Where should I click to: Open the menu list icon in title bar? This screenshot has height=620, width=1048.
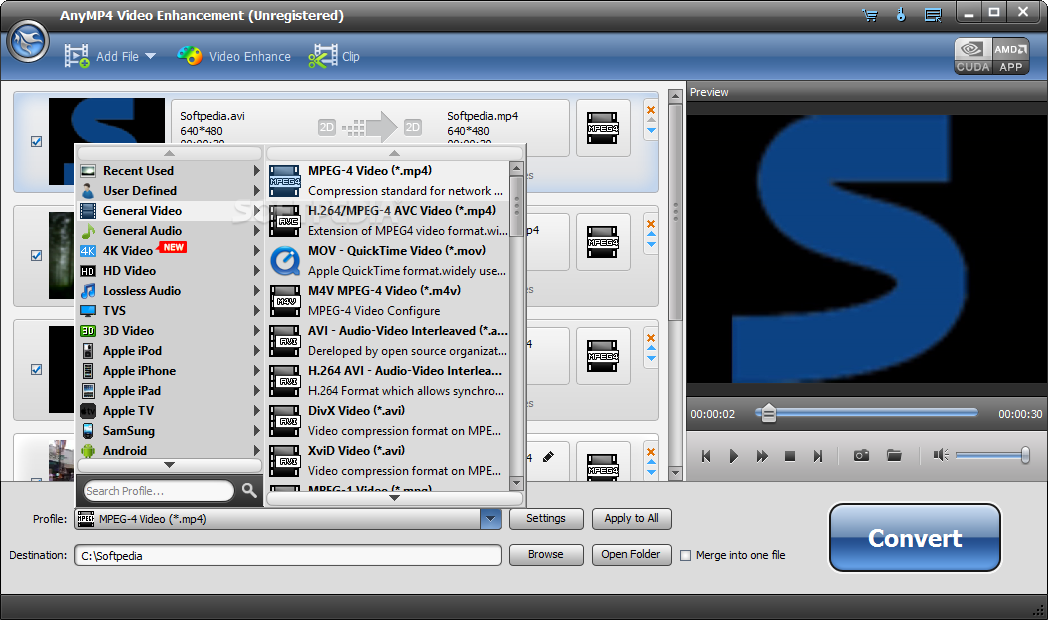(933, 15)
